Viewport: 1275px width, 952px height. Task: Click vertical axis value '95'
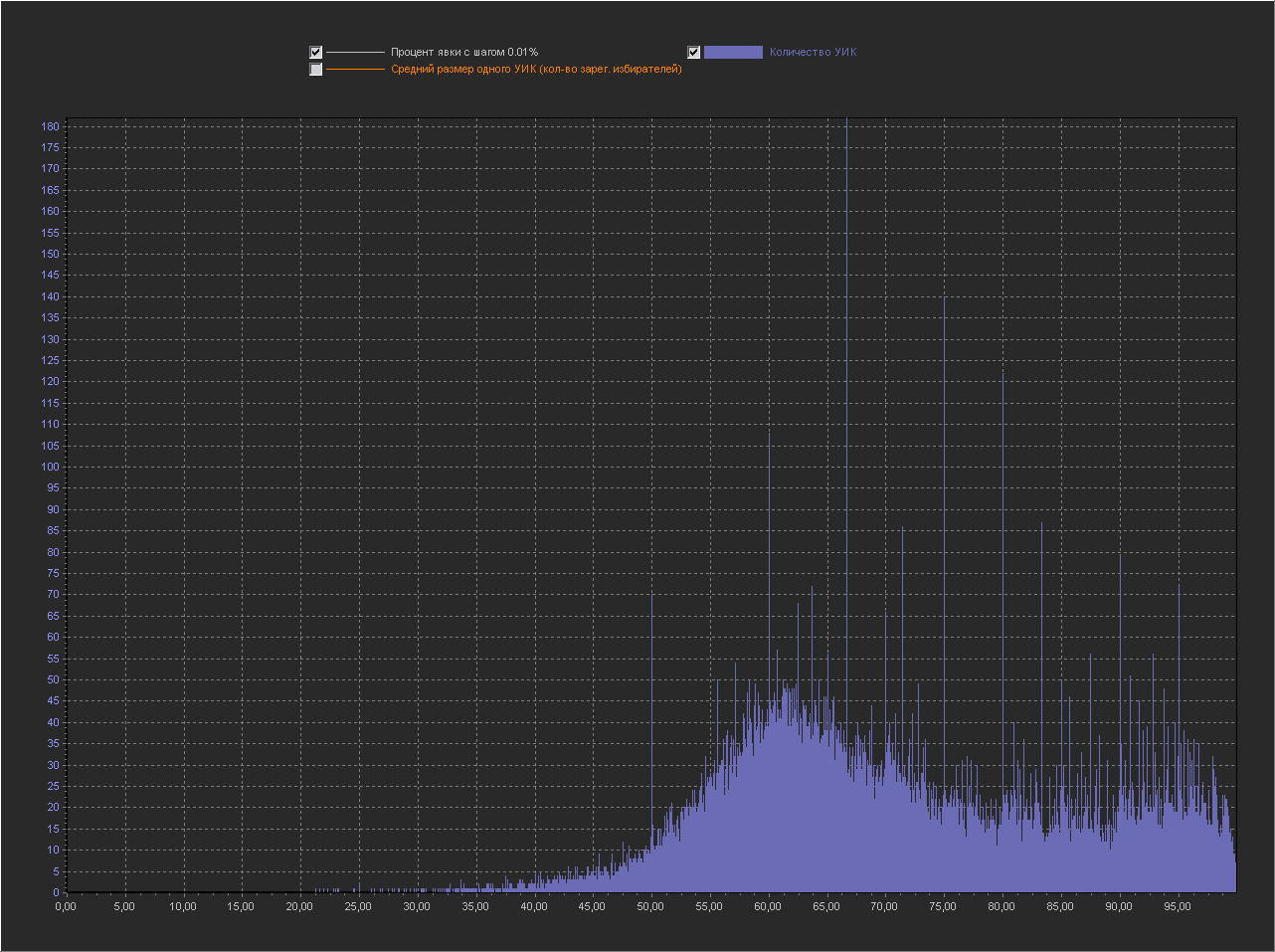tap(54, 487)
